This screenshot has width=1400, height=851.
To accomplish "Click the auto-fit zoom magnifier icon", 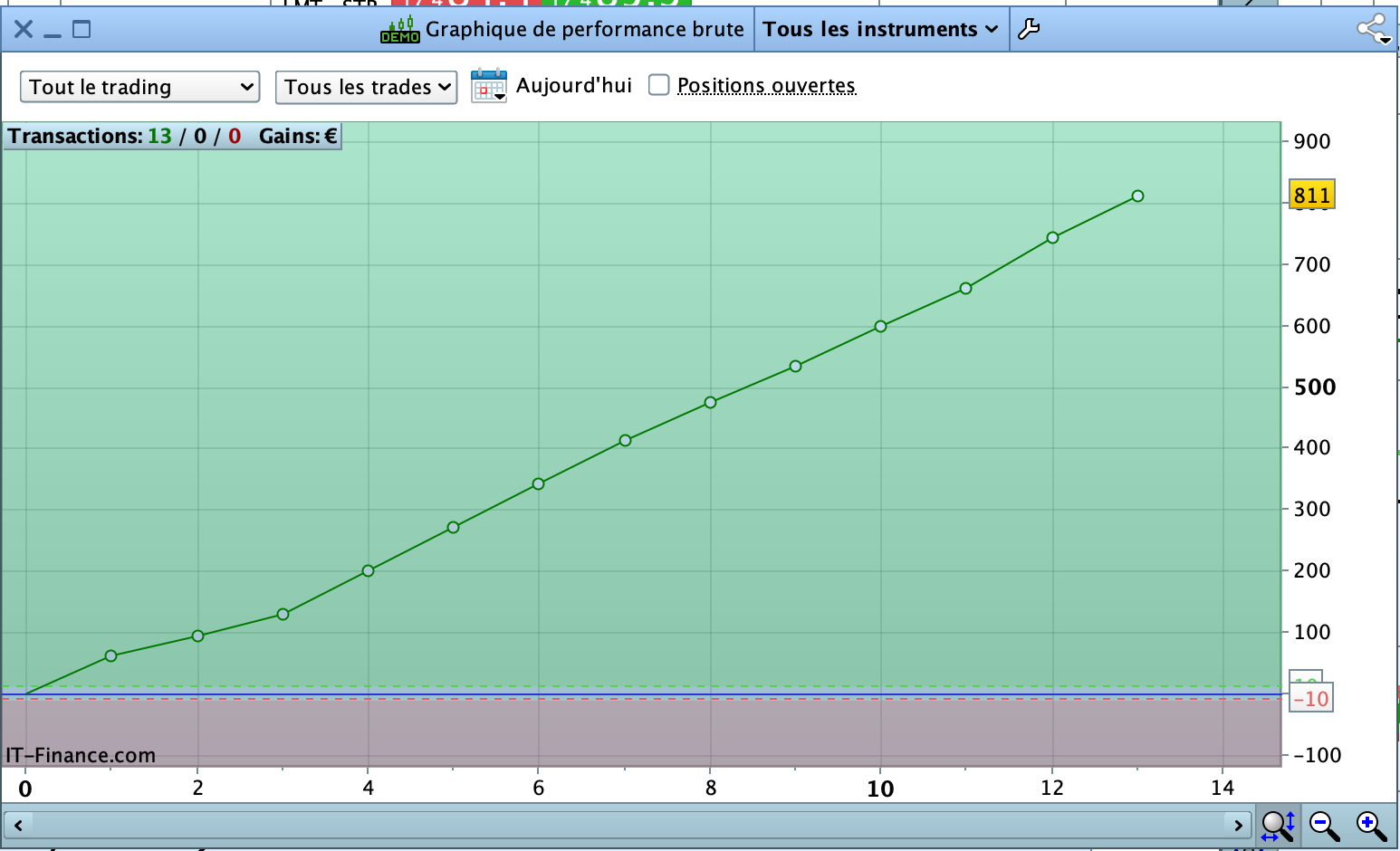I will tap(1278, 825).
